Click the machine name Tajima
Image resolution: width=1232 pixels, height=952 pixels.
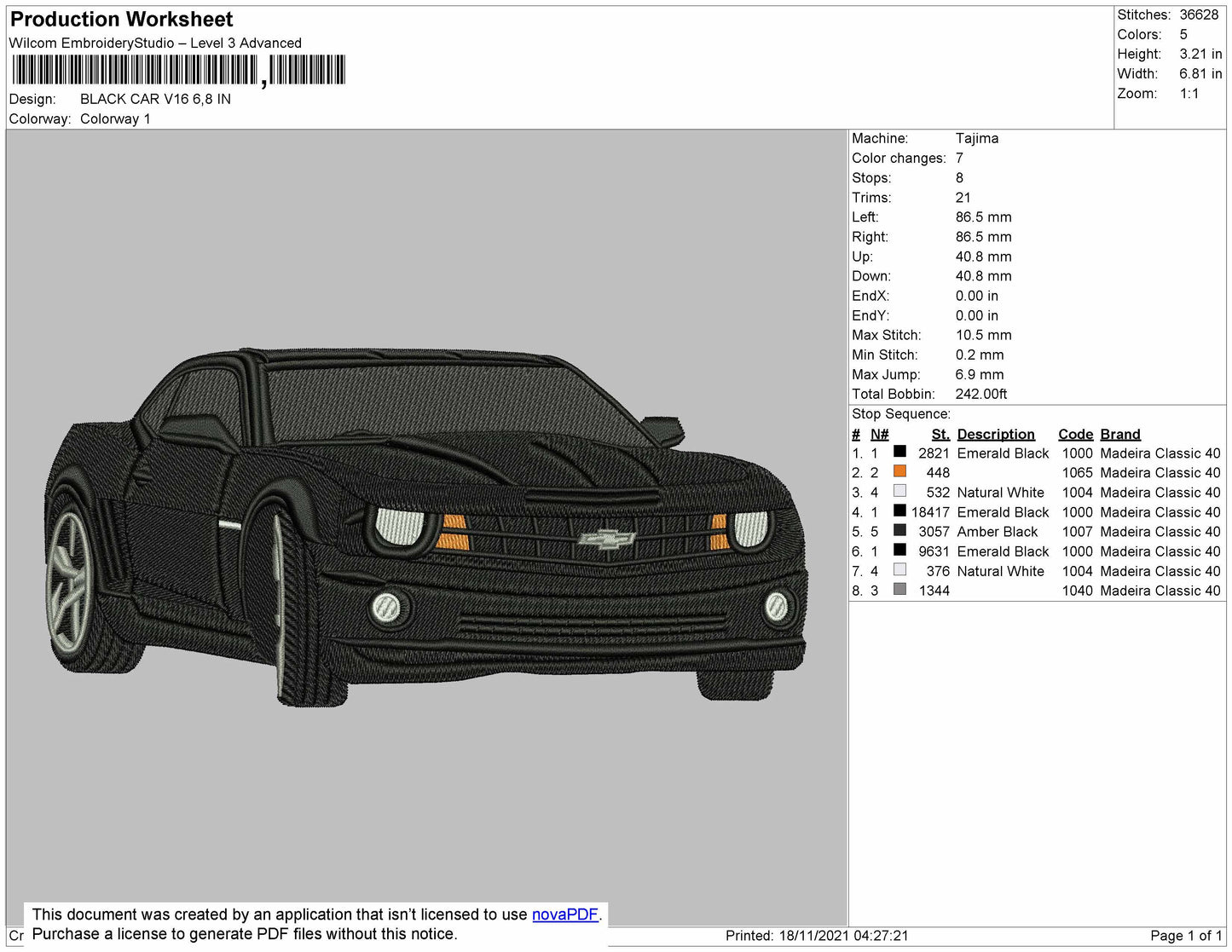coord(977,138)
